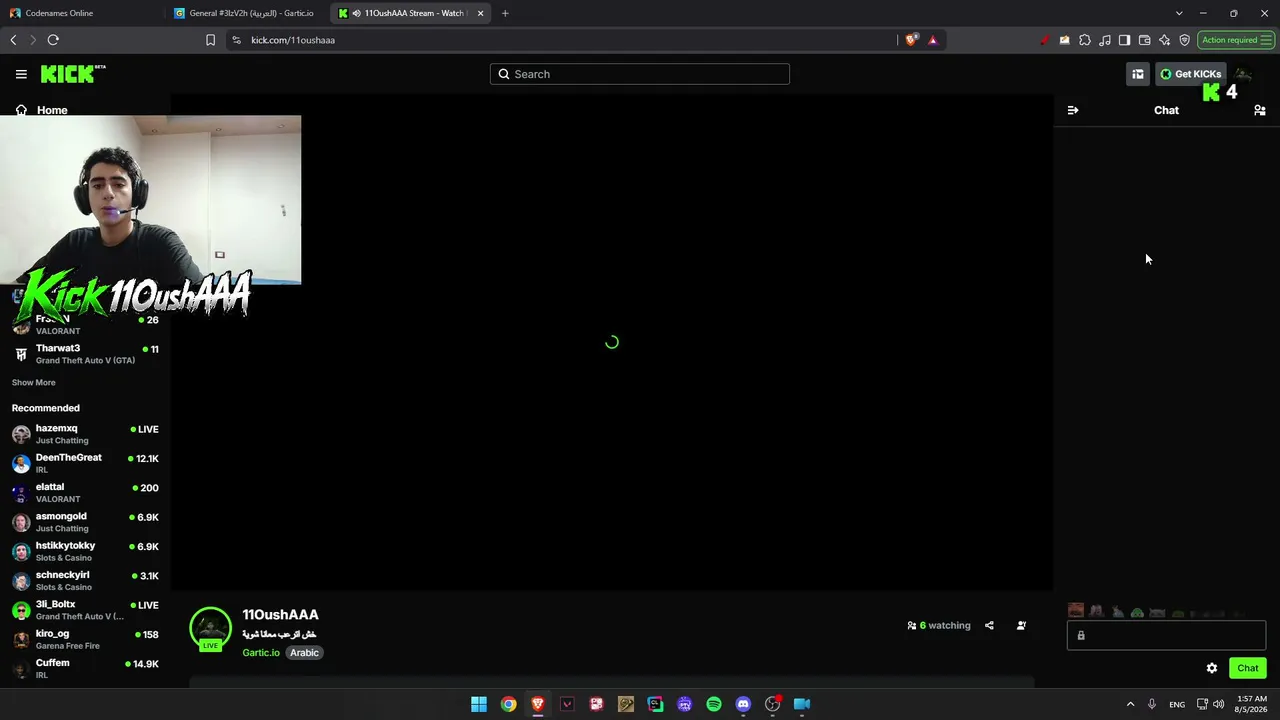Switch to the Codenames Online tab
Viewport: 1280px width, 720px height.
click(x=80, y=13)
